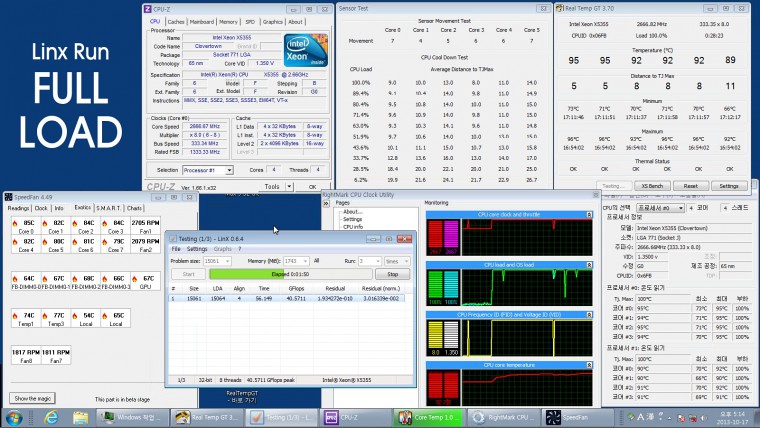Open SpeedFan Charts tab

click(x=134, y=208)
